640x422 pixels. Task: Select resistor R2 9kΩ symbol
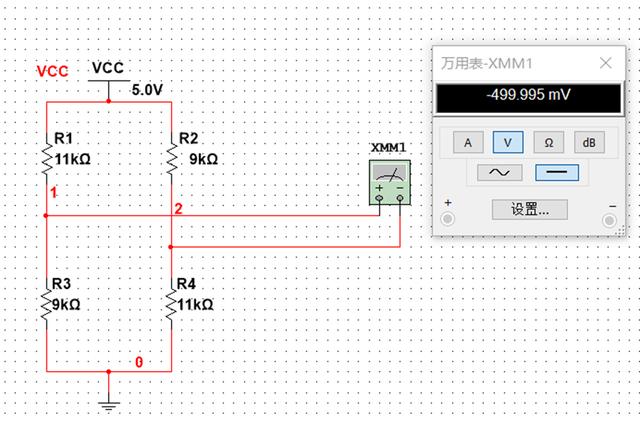(x=172, y=158)
